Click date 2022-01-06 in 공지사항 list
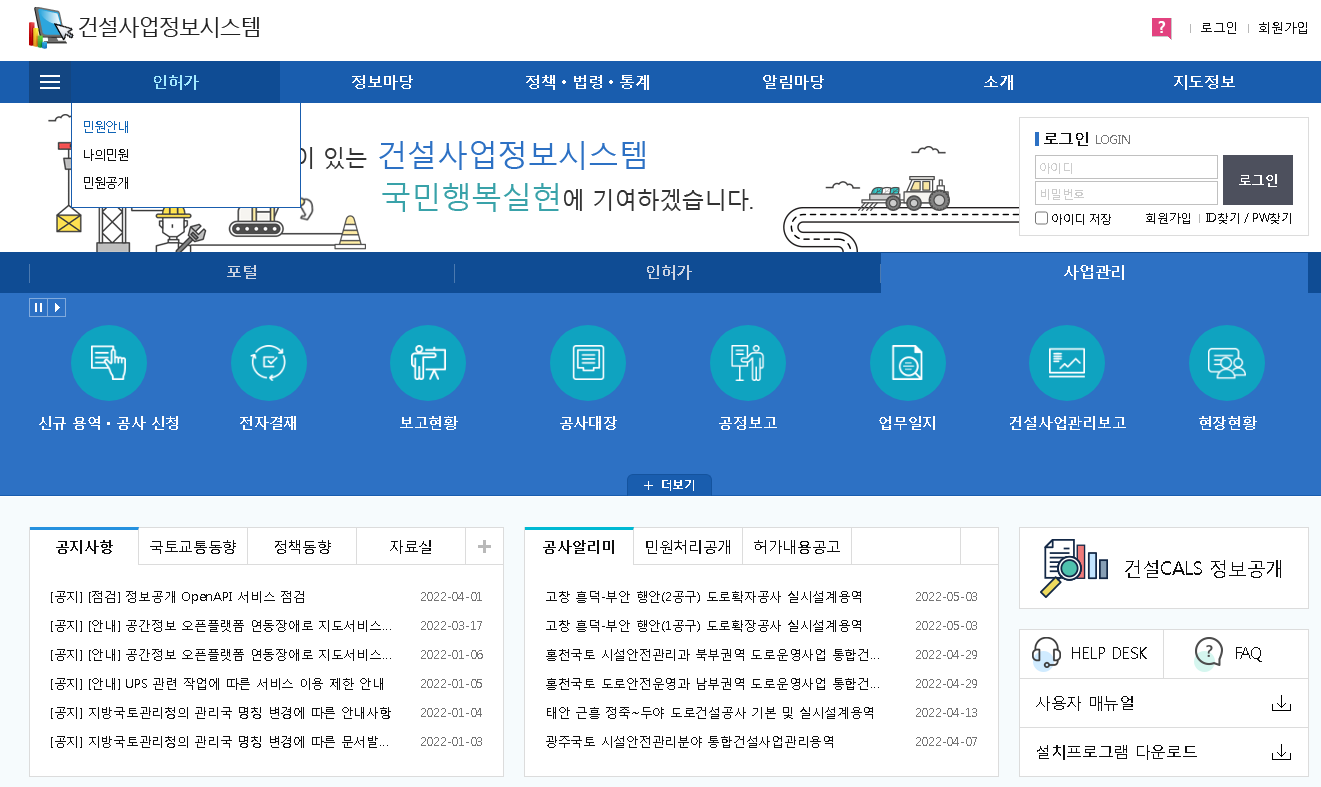This screenshot has width=1321, height=787. click(451, 655)
